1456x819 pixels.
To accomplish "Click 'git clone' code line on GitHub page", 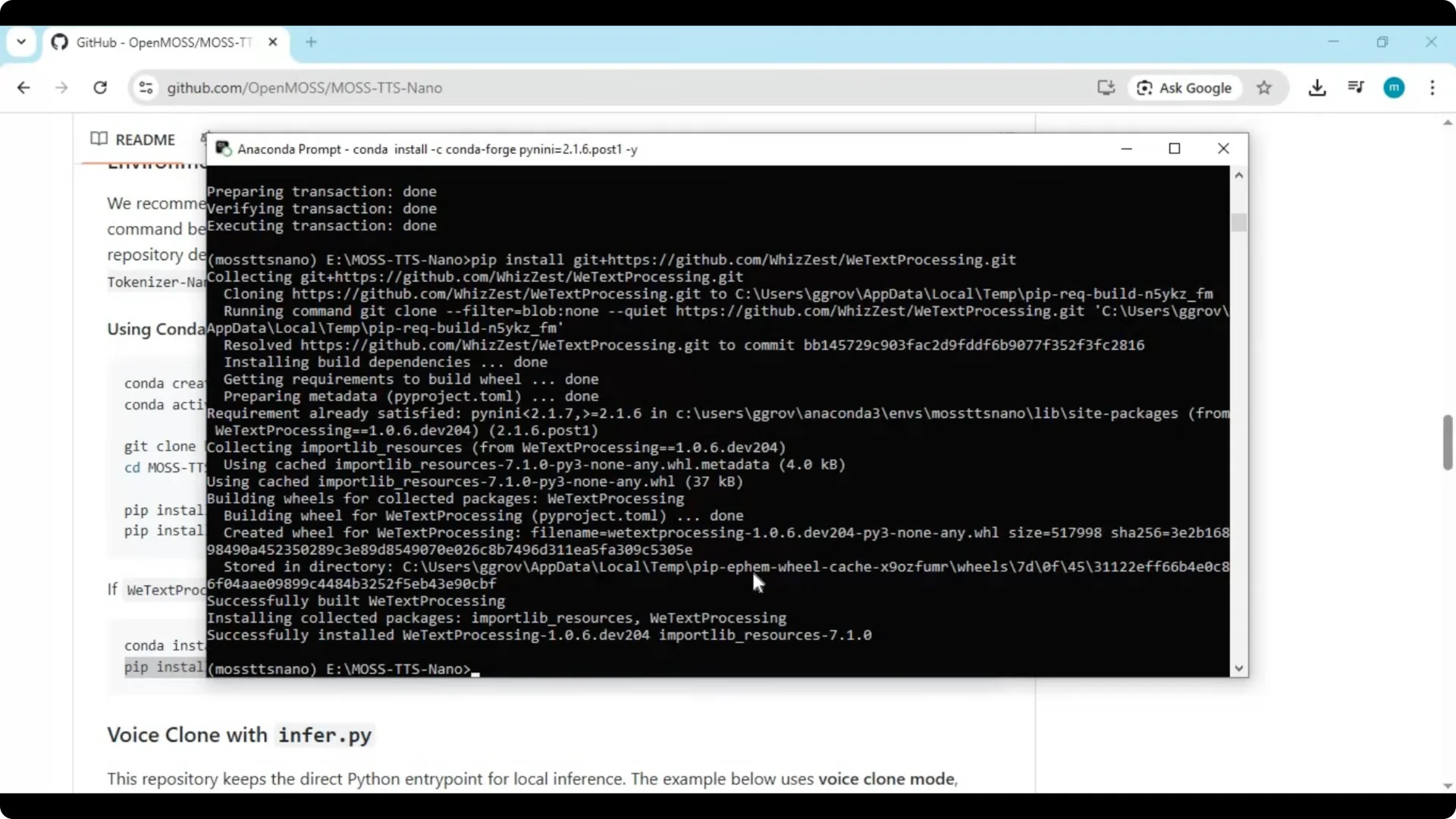I will [160, 446].
